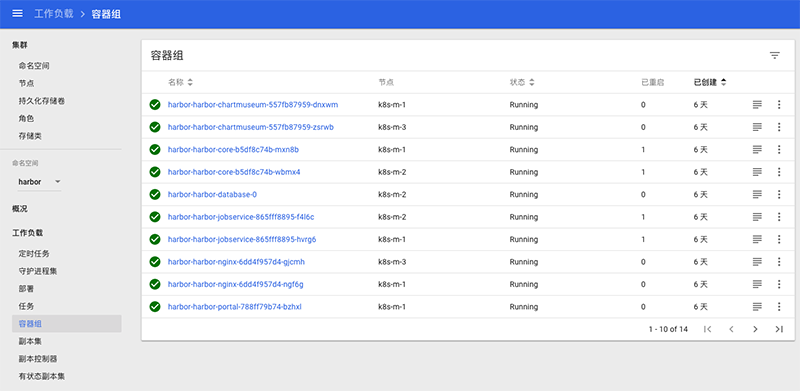
Task: Sort pods by 已创建 column
Action: tap(710, 82)
